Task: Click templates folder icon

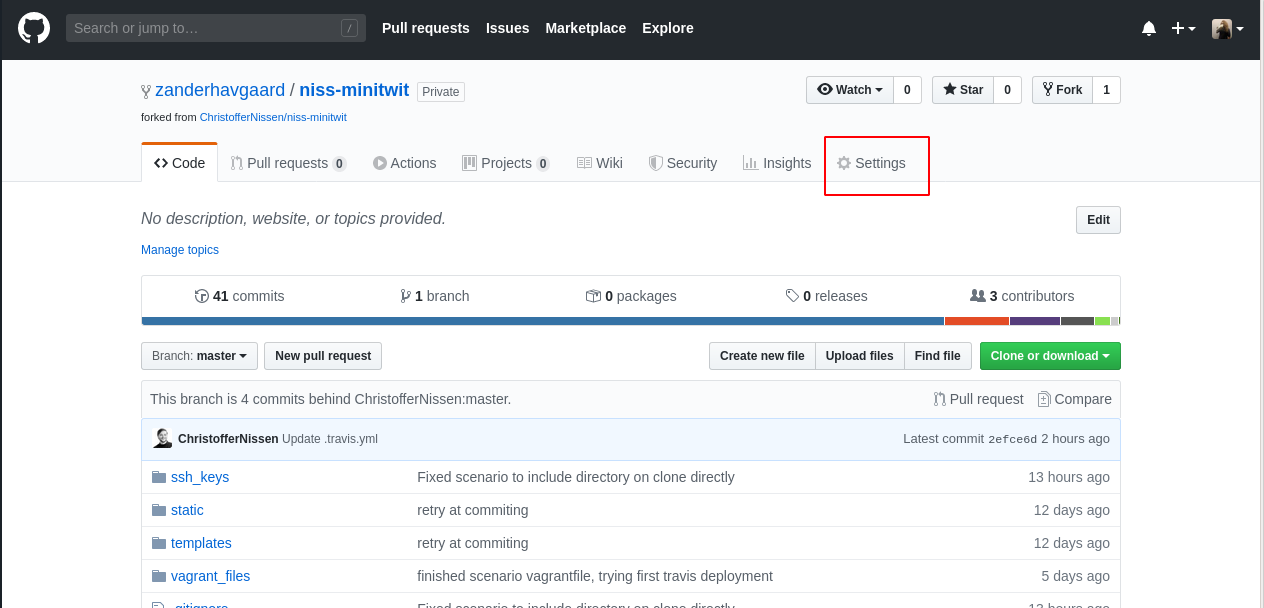Action: point(159,543)
